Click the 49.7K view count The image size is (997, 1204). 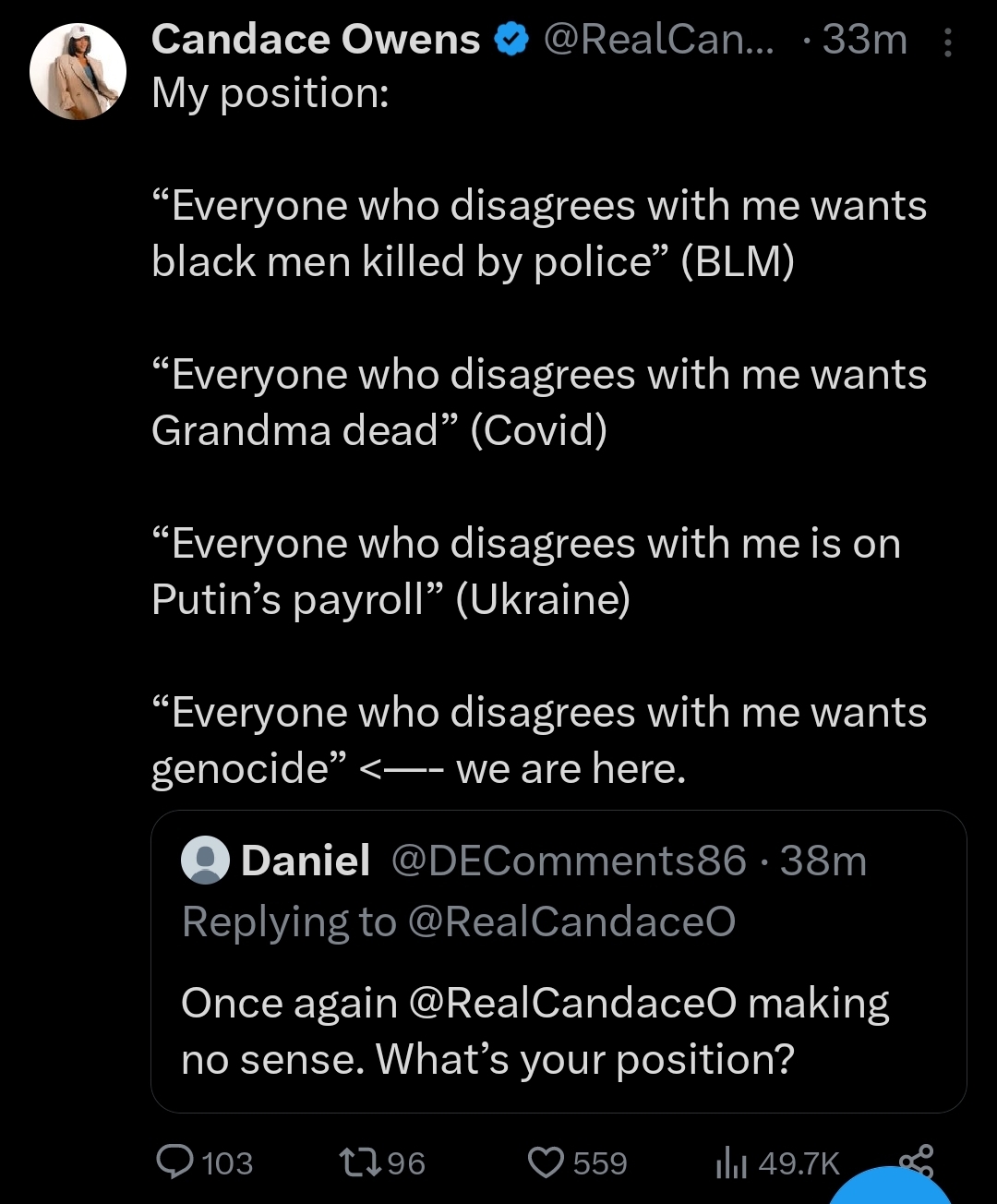799,1163
